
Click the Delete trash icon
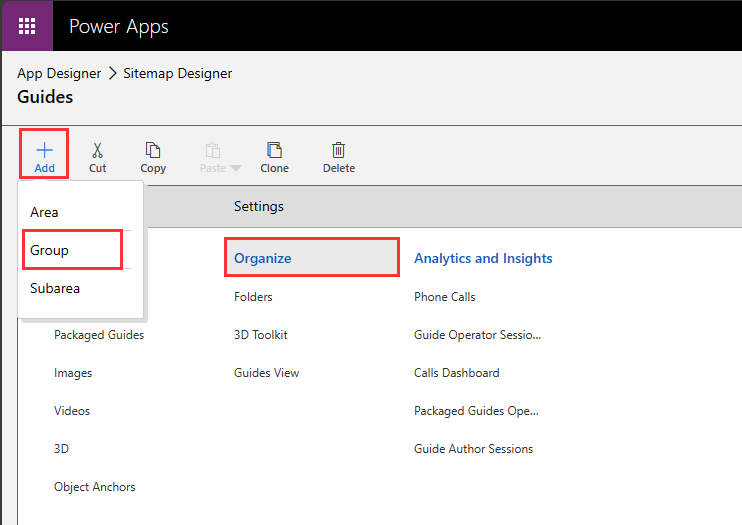(338, 150)
